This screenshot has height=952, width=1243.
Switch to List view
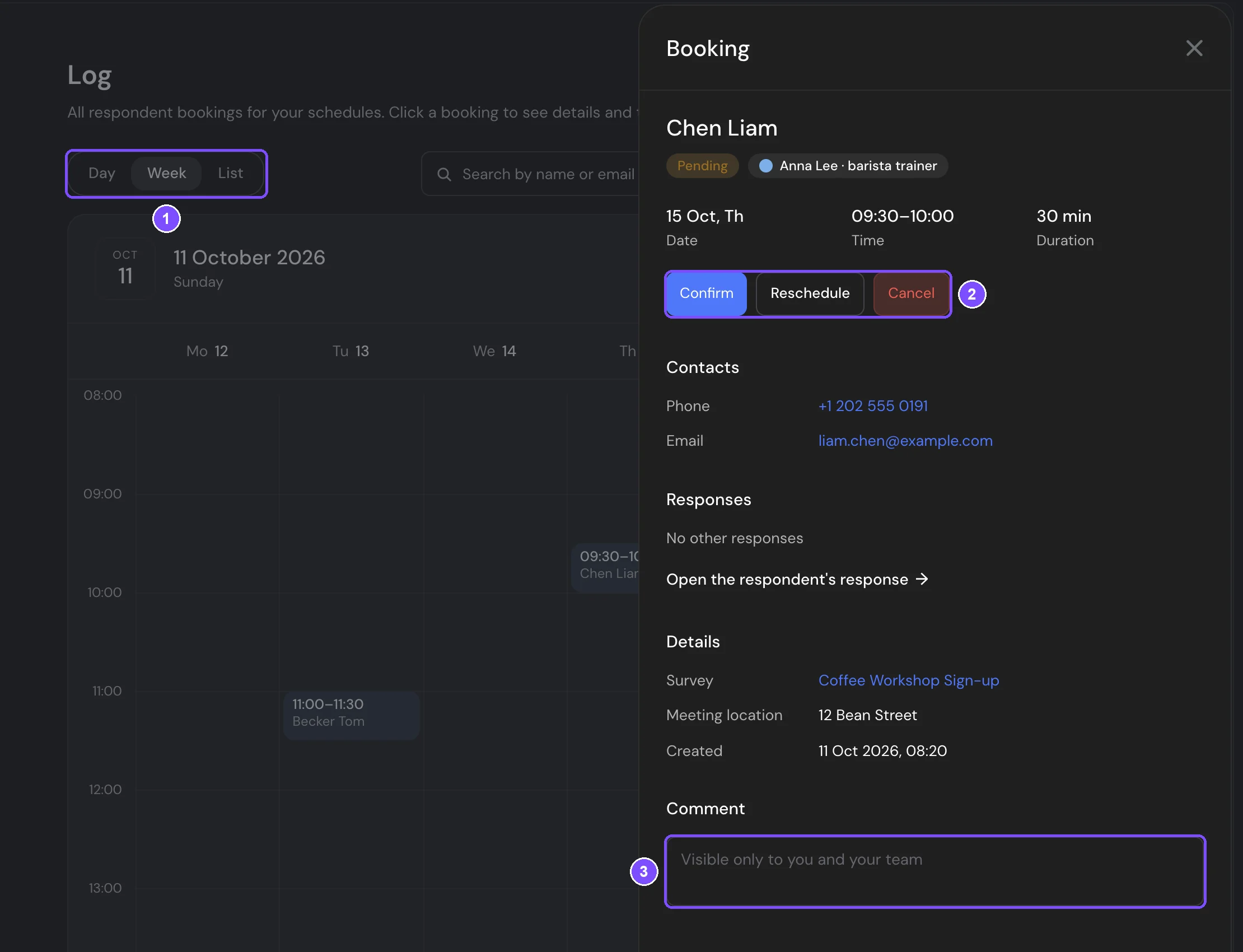point(231,173)
